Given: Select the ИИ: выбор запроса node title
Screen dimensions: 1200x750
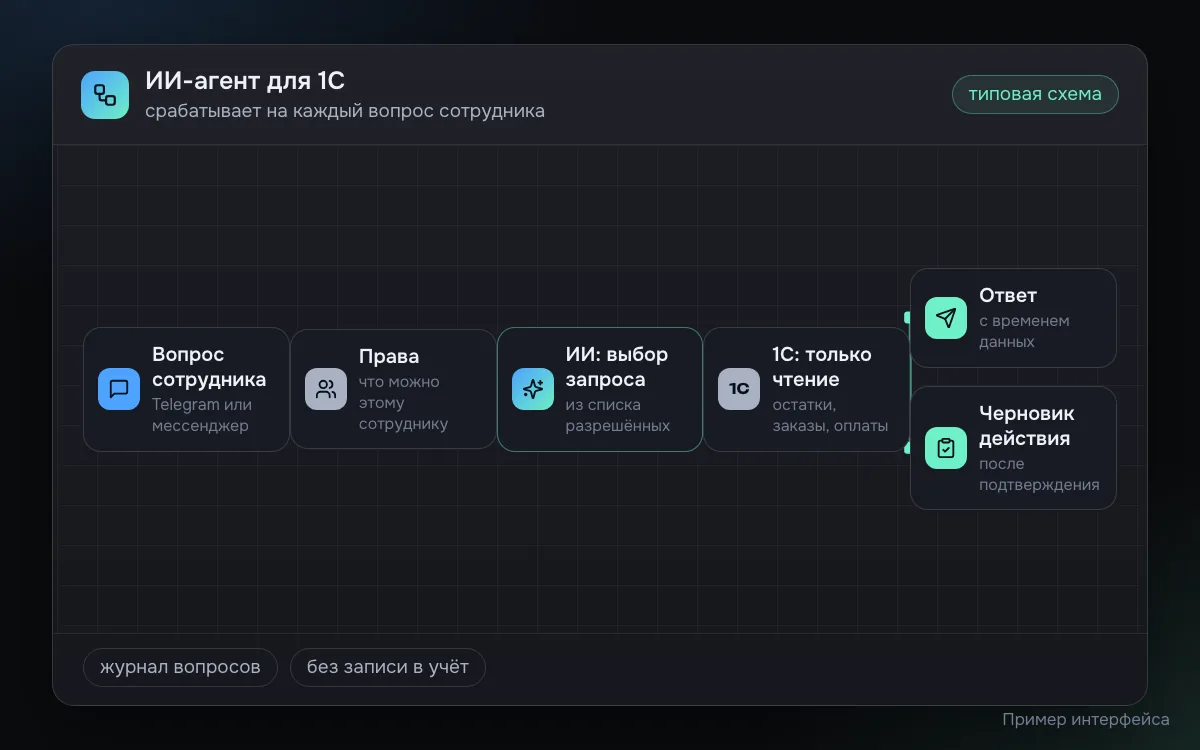Looking at the screenshot, I should point(617,367).
